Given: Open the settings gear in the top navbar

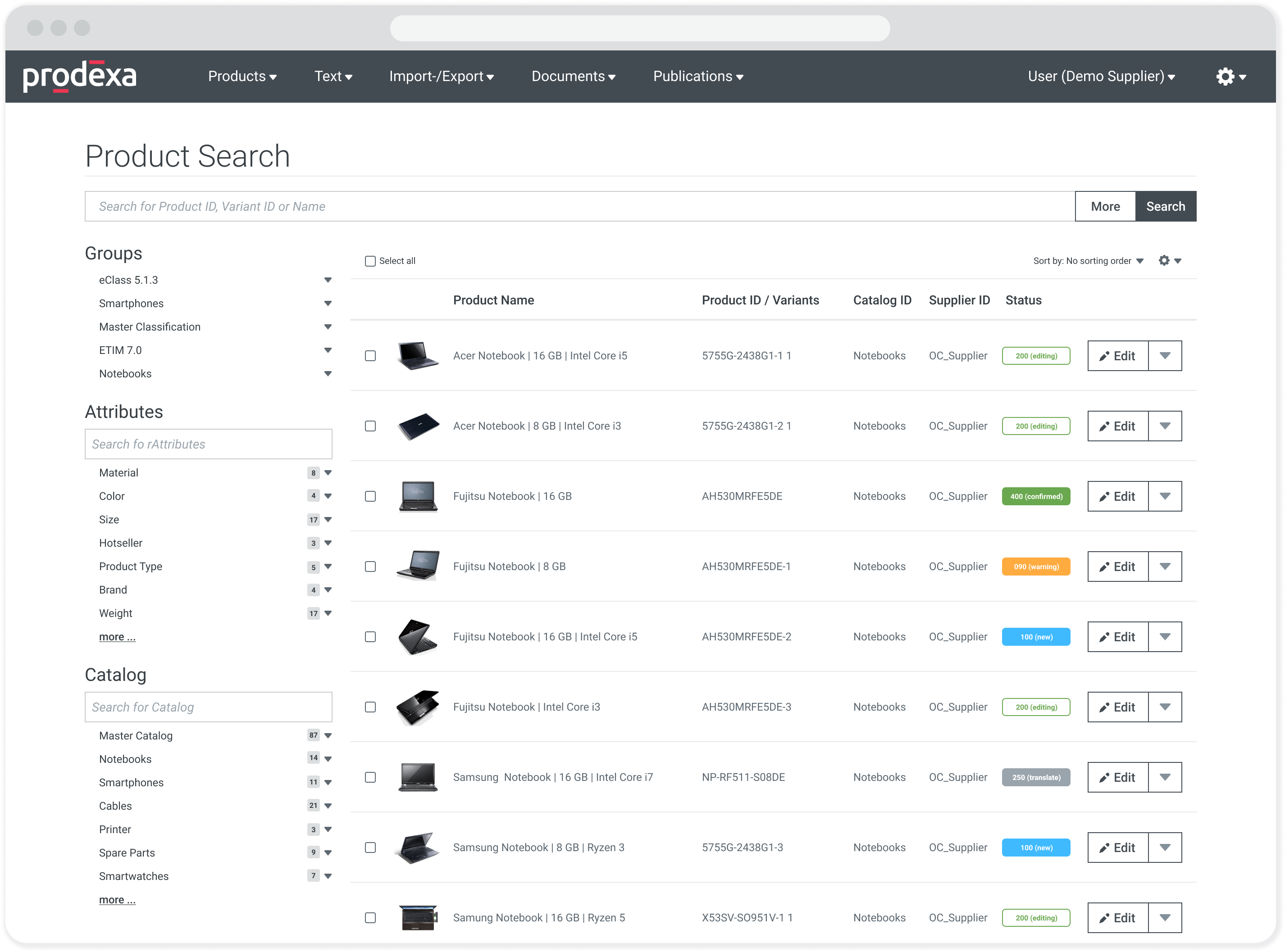Looking at the screenshot, I should click(1225, 77).
